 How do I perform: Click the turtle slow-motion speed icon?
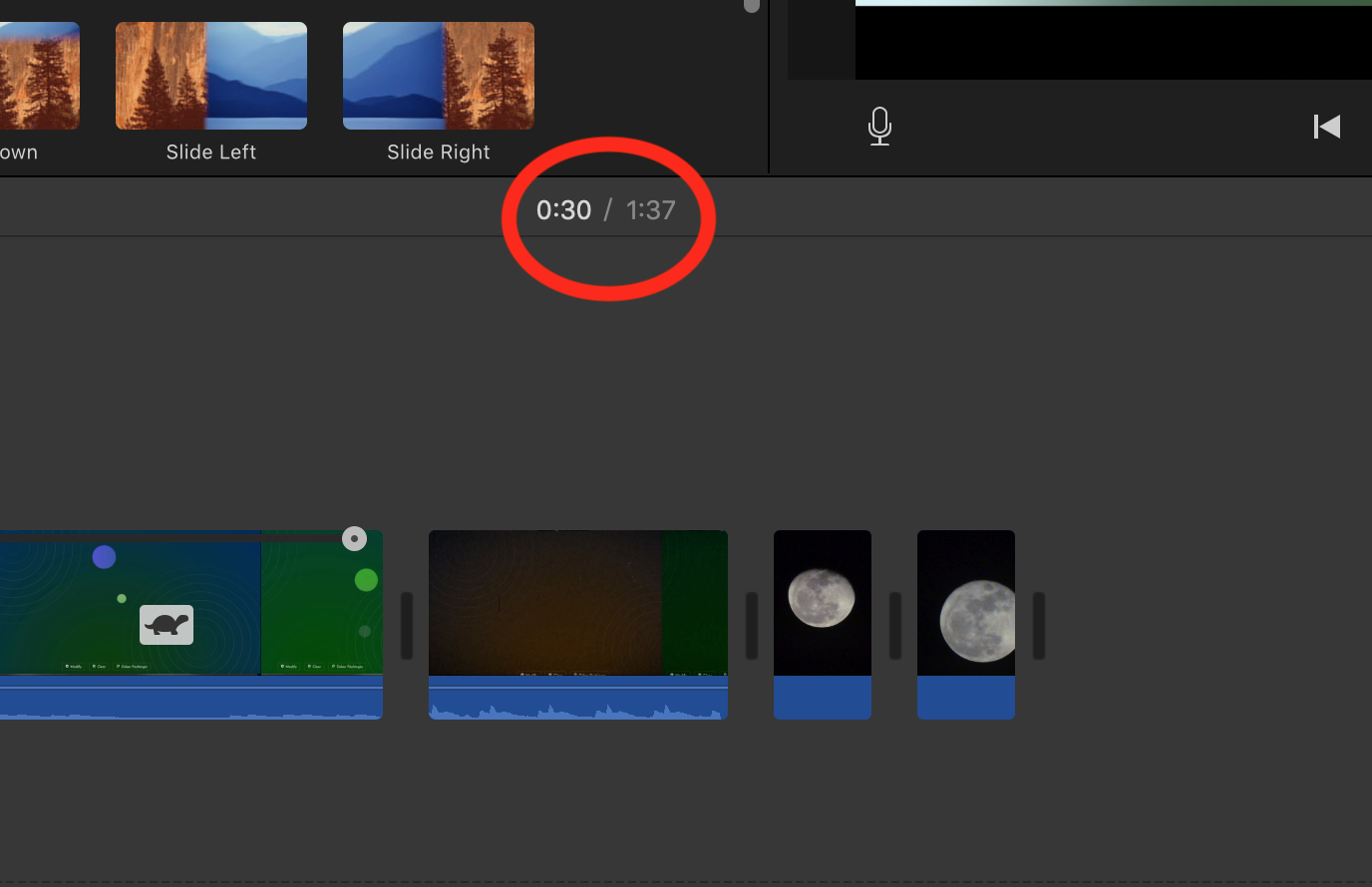pyautogui.click(x=167, y=625)
